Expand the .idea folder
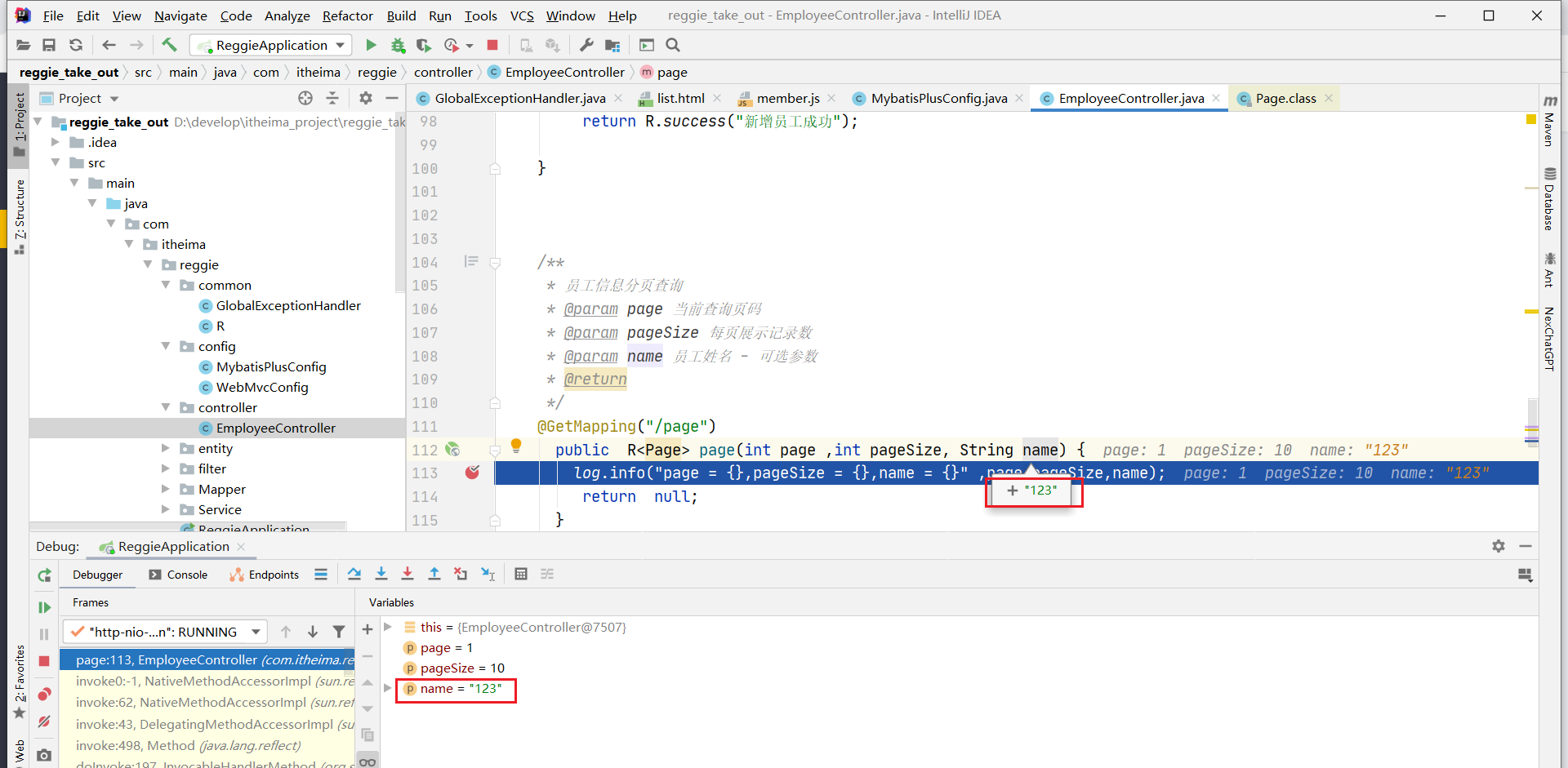1568x768 pixels. 56,142
